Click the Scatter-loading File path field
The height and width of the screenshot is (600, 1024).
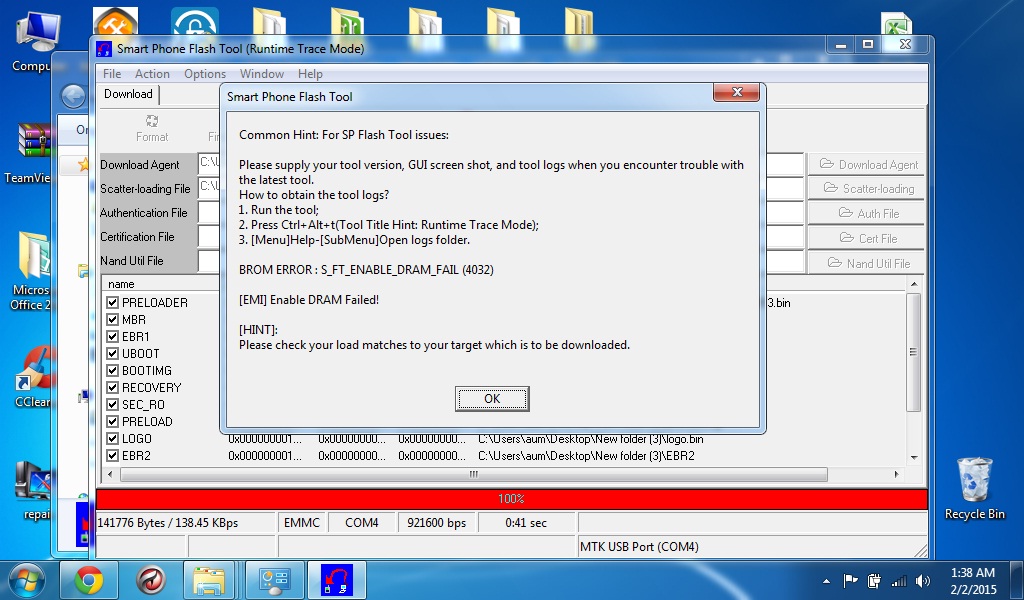point(210,187)
